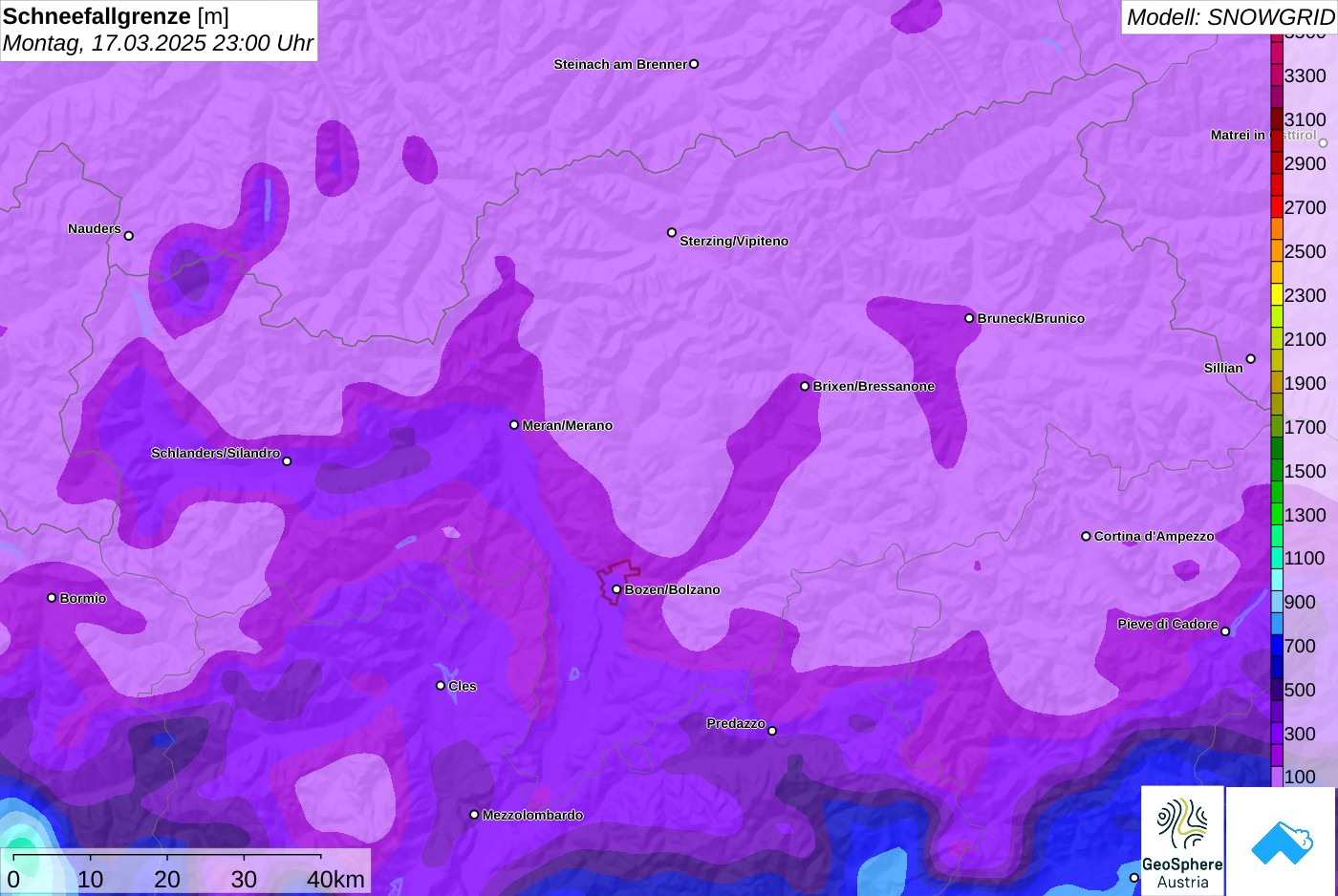Click the Sillian marker dot
1338x896 pixels.
pos(1251,359)
